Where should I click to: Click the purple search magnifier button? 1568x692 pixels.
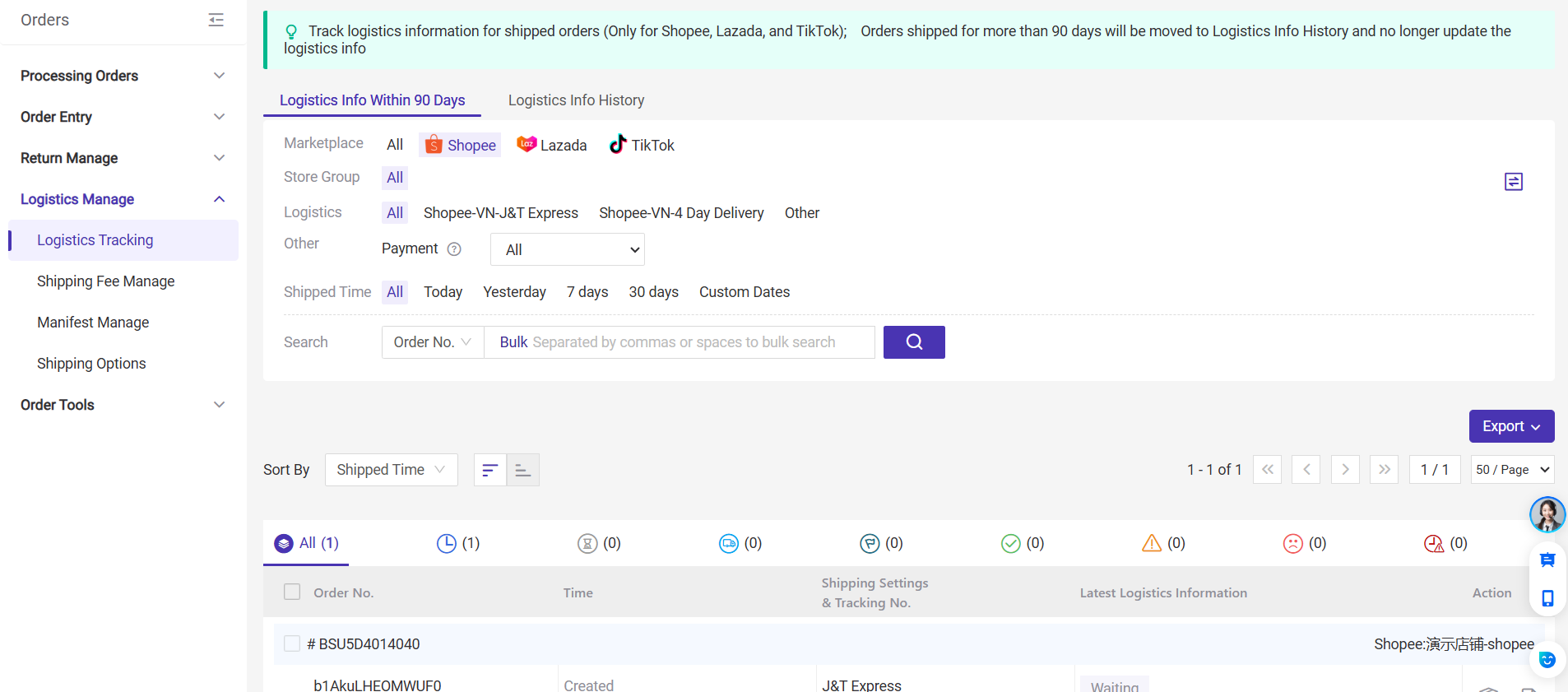pos(914,342)
